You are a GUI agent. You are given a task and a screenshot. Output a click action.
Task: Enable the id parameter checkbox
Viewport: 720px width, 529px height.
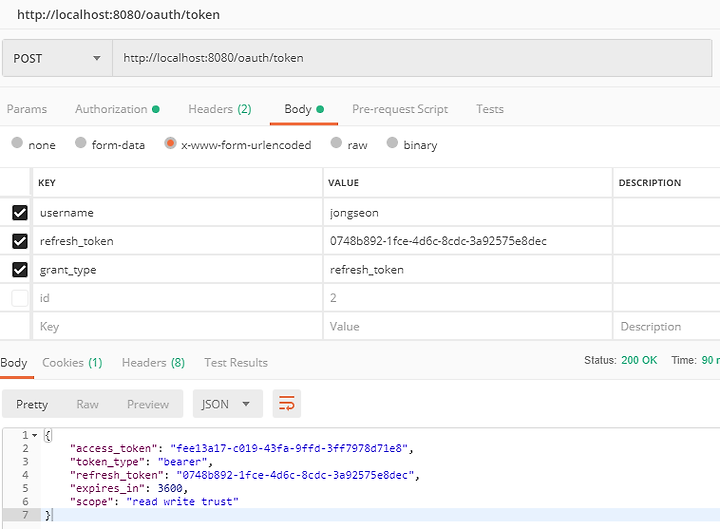click(20, 298)
